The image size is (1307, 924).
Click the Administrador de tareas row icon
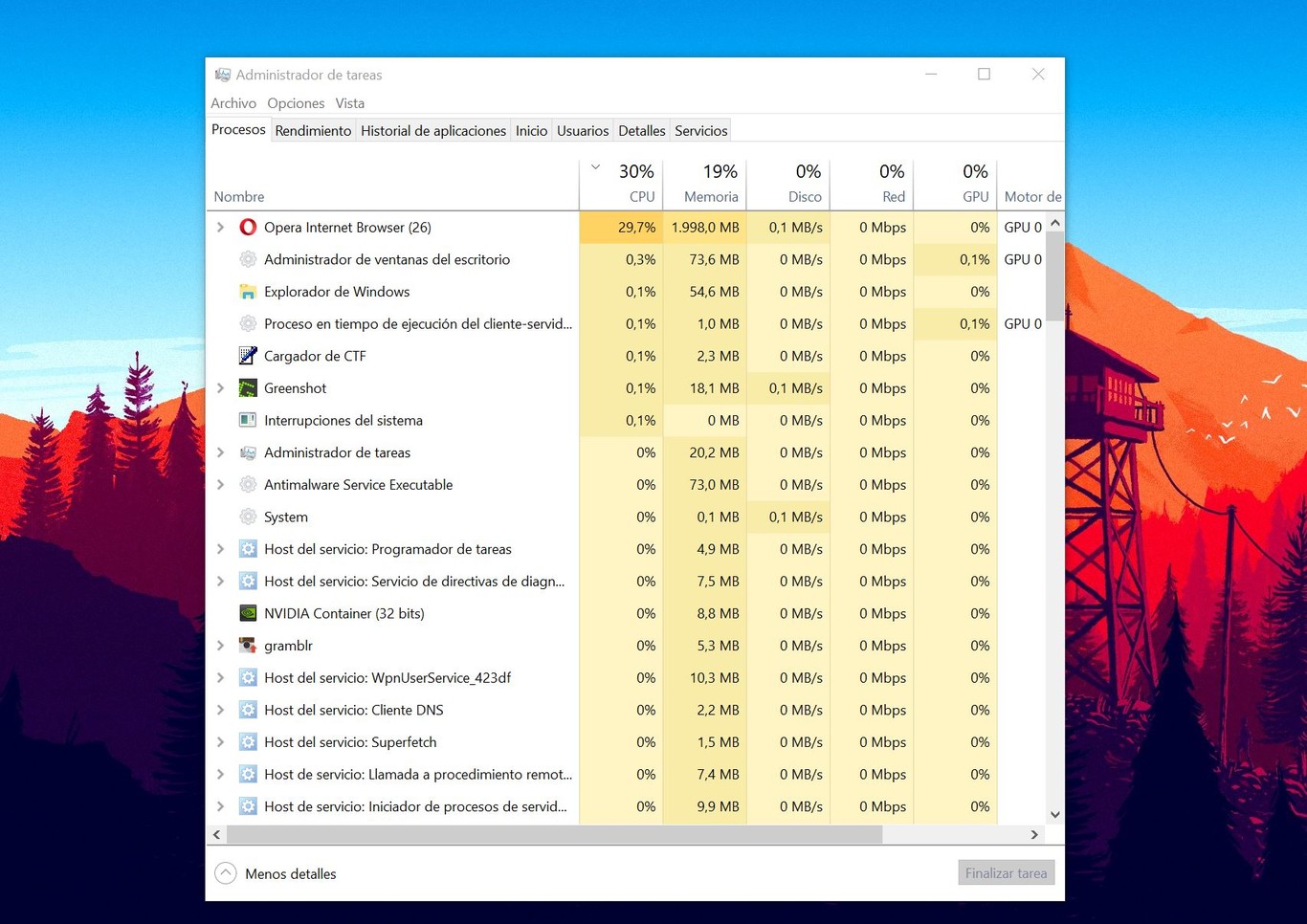[x=248, y=452]
